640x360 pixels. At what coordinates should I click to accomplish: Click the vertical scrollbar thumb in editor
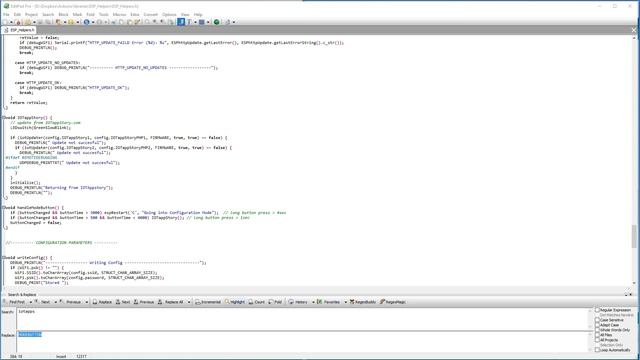(634, 236)
